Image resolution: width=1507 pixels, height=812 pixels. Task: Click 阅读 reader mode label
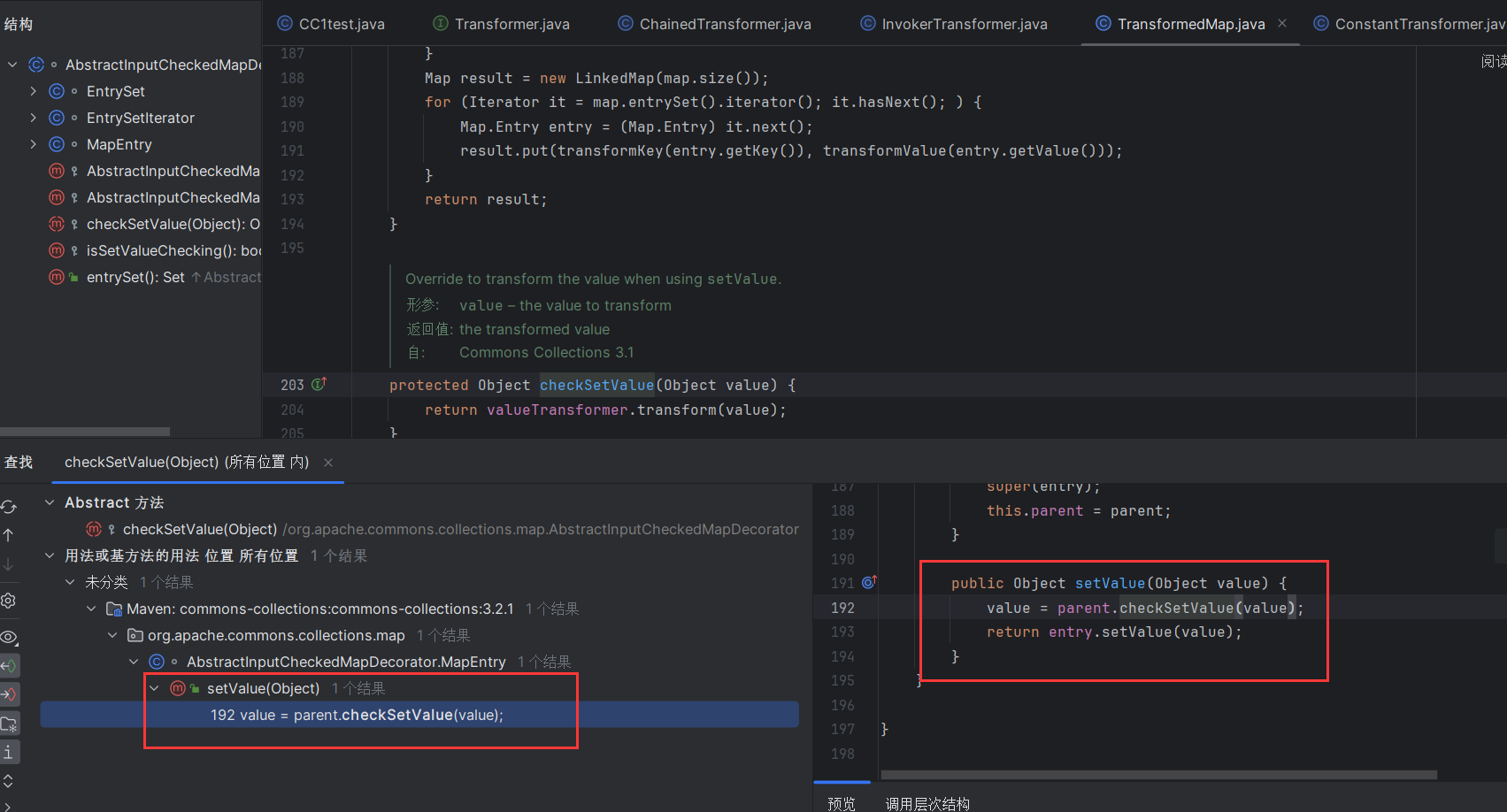1494,61
